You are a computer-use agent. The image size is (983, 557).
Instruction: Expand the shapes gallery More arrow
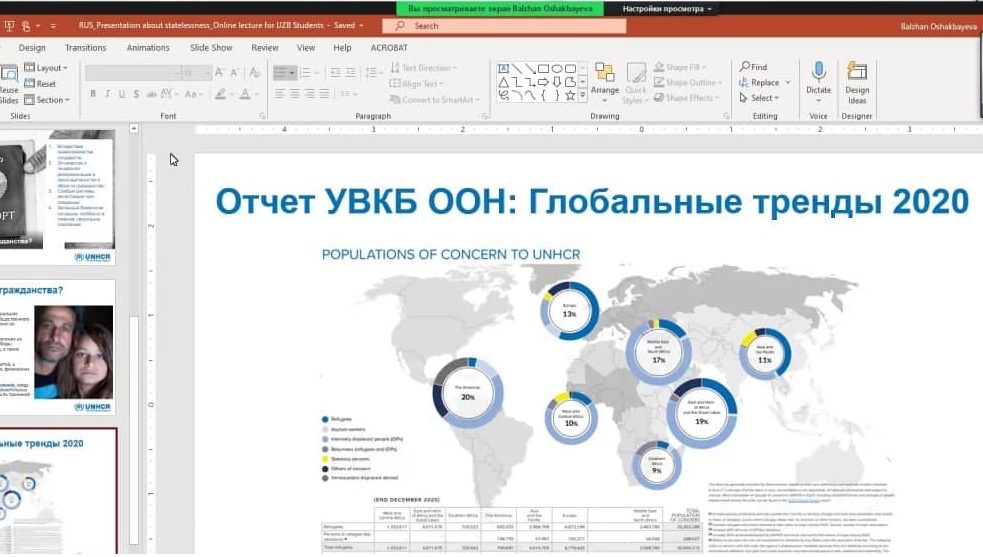pos(582,95)
